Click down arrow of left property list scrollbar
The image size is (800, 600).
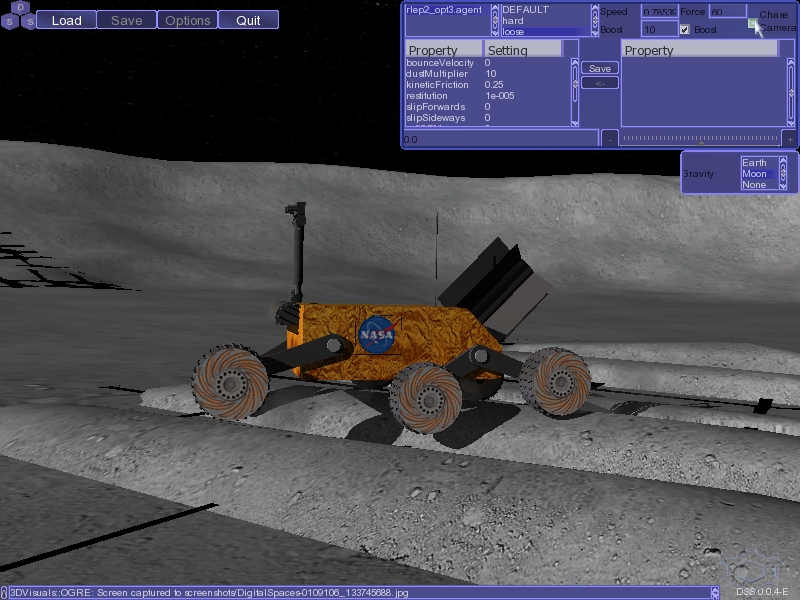(x=575, y=122)
